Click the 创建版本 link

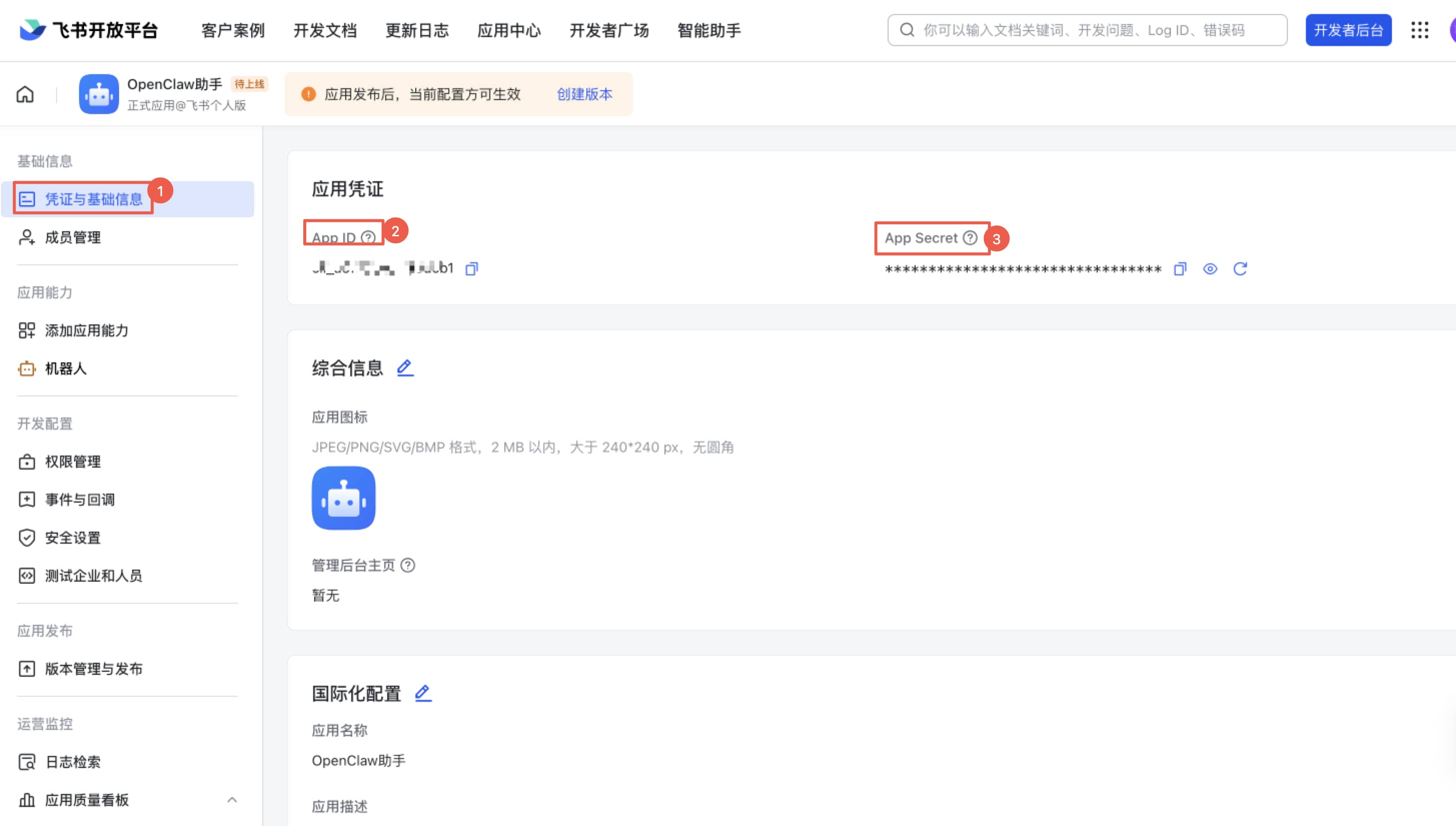[x=584, y=94]
